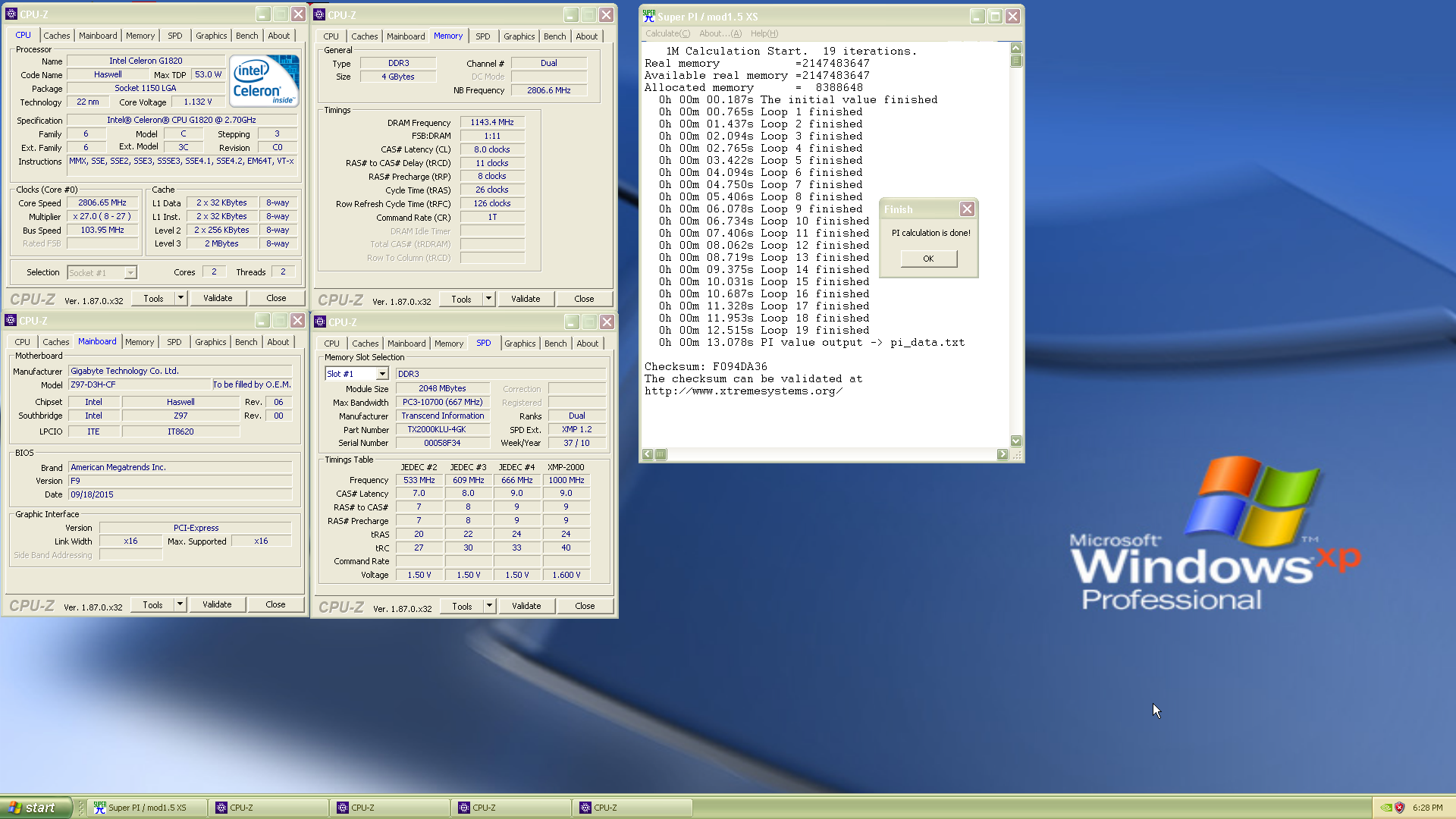
Task: Click OK in the Finish dialog
Action: [928, 259]
